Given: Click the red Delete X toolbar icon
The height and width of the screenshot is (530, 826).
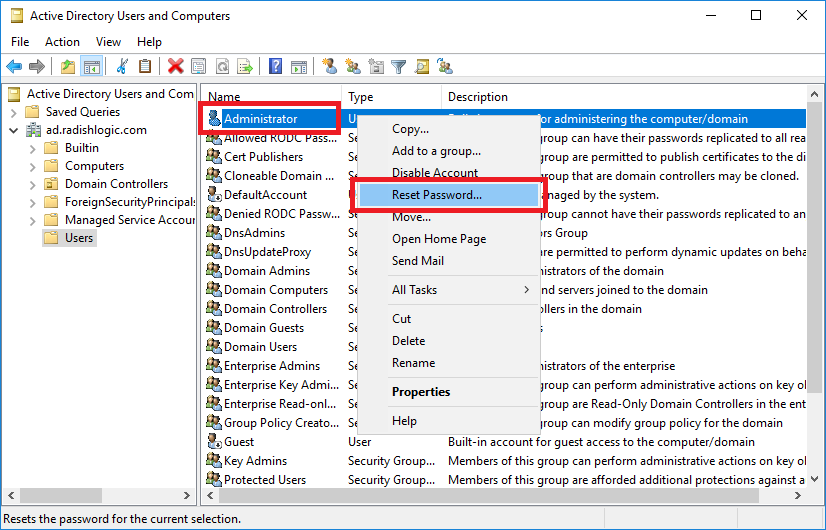Looking at the screenshot, I should [x=175, y=66].
